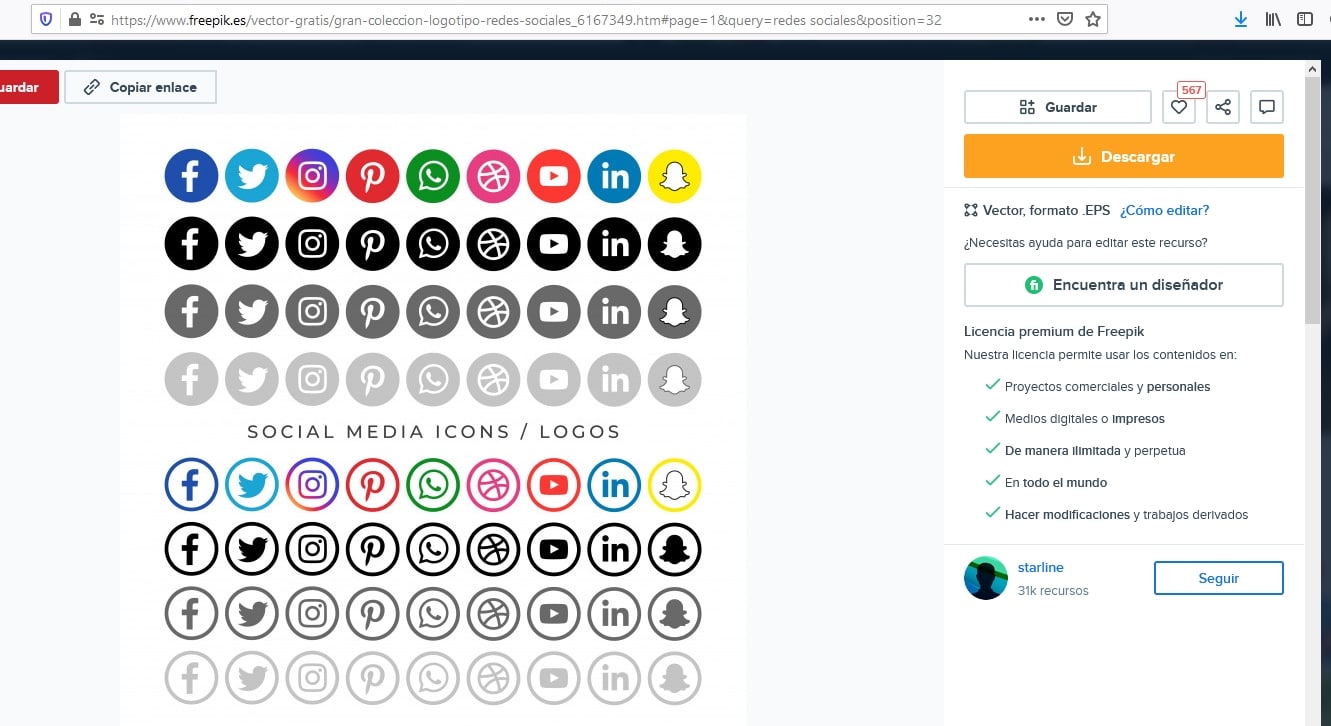Click red YouTube icon in top row
The height and width of the screenshot is (726, 1331).
pyautogui.click(x=554, y=176)
